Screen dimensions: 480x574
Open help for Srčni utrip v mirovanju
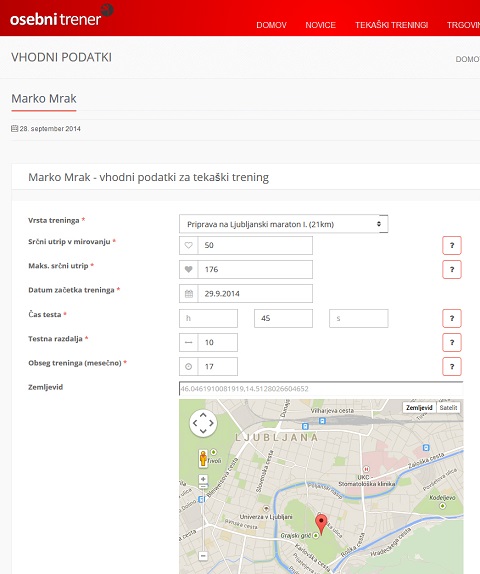pos(452,245)
